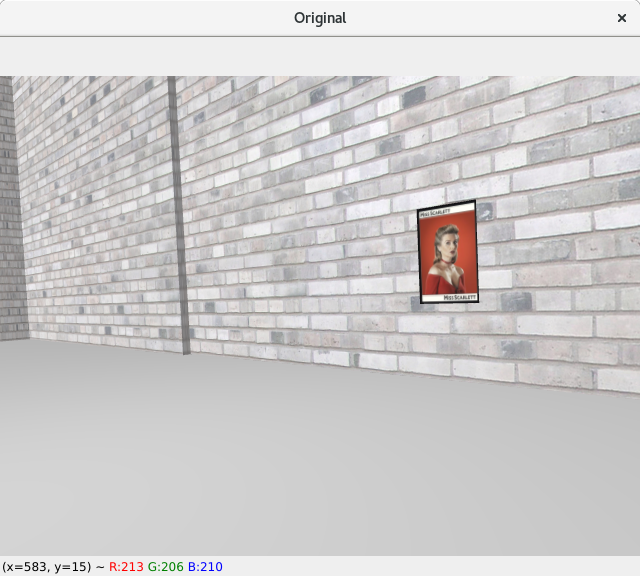Click the blue B:210 value in status bar

(204, 567)
